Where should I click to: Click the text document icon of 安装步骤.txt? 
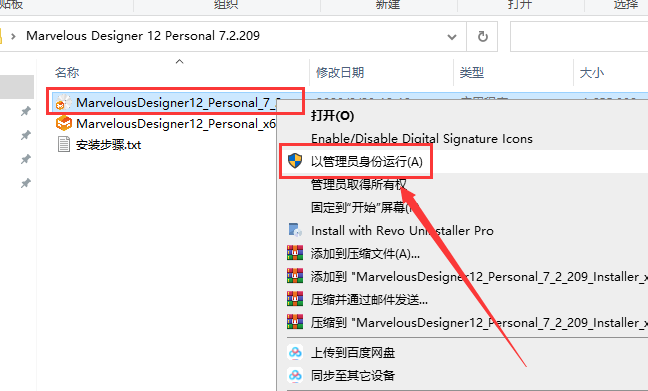(64, 145)
